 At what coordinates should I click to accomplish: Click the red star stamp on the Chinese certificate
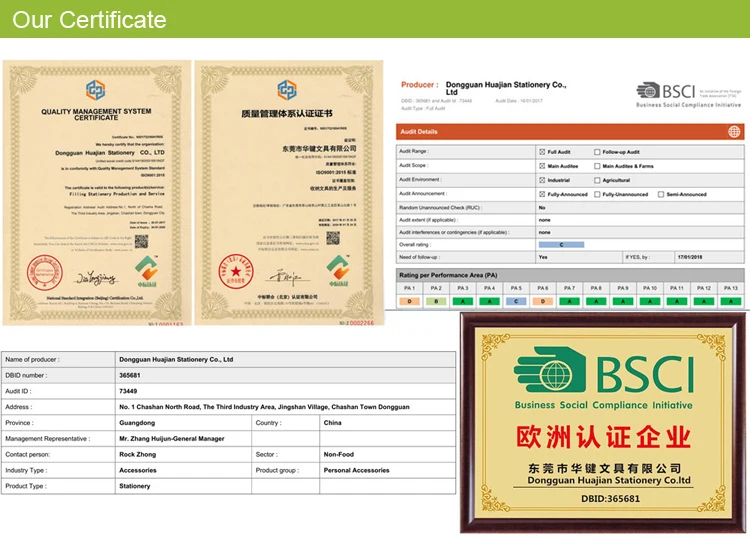(x=236, y=271)
